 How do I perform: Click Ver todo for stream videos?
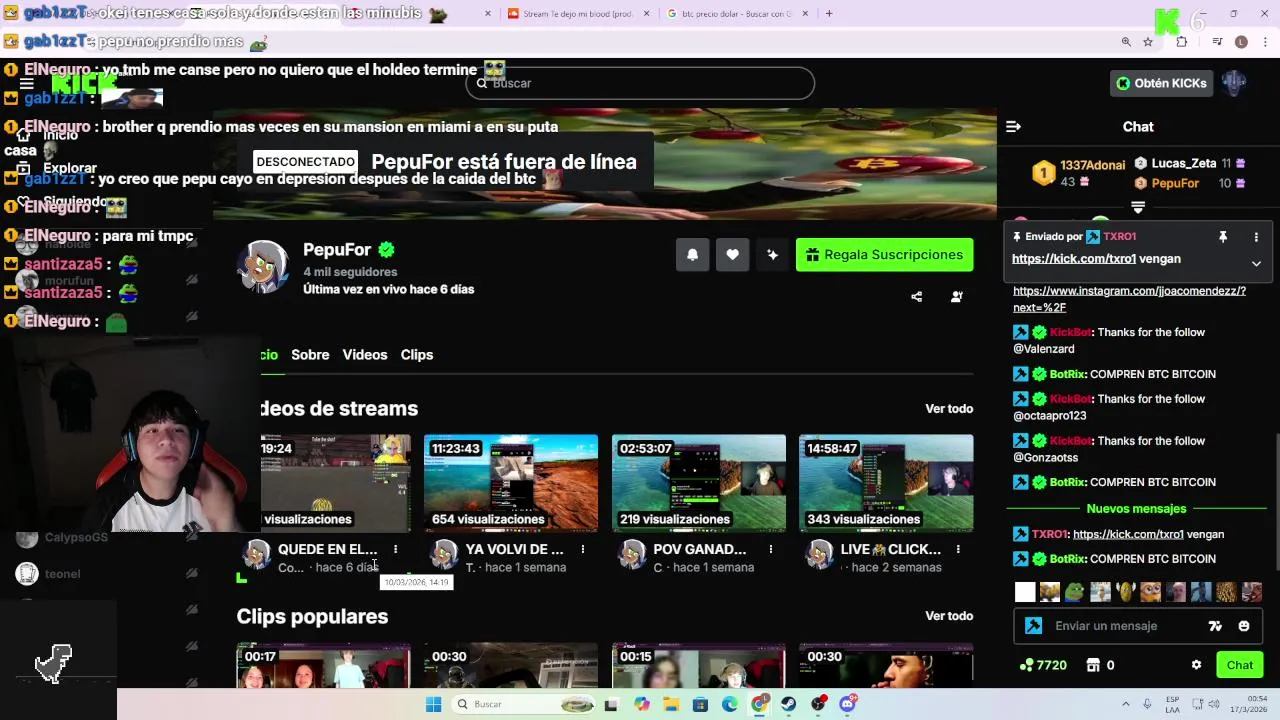pos(949,409)
